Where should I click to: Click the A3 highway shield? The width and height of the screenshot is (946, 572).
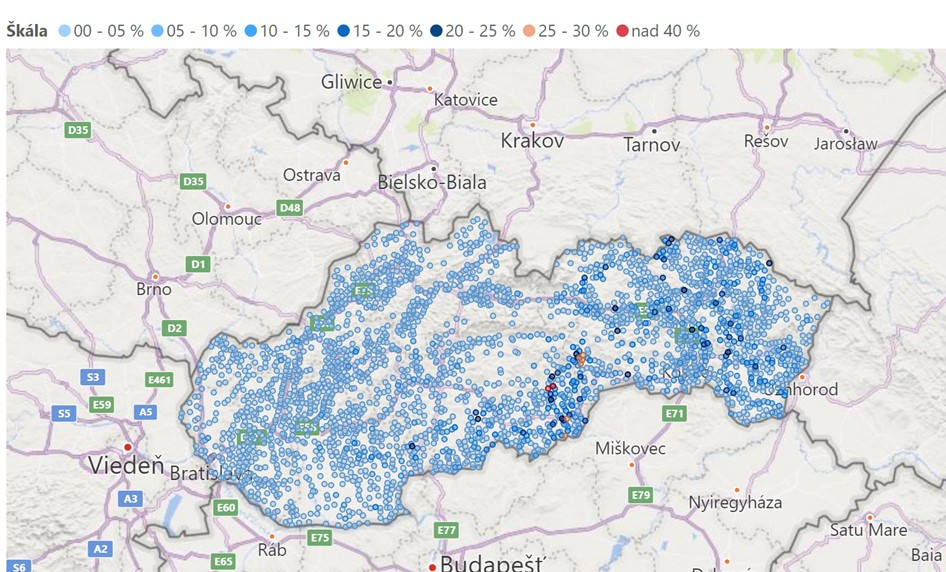click(x=130, y=498)
